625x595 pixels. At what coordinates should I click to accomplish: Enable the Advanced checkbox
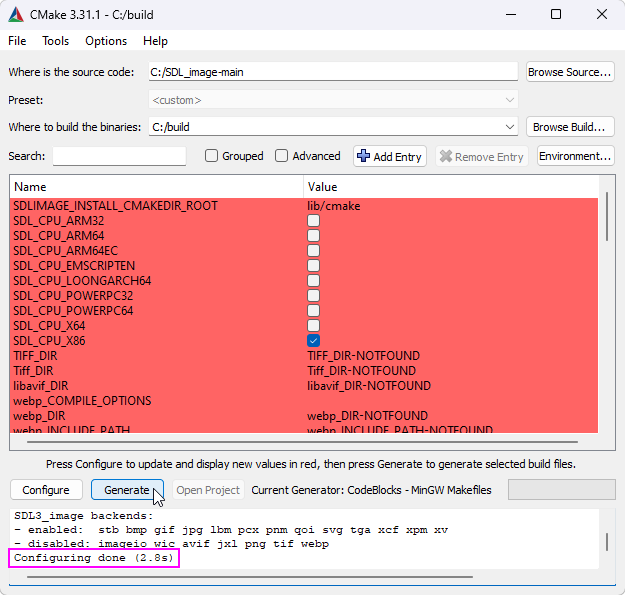pos(281,156)
